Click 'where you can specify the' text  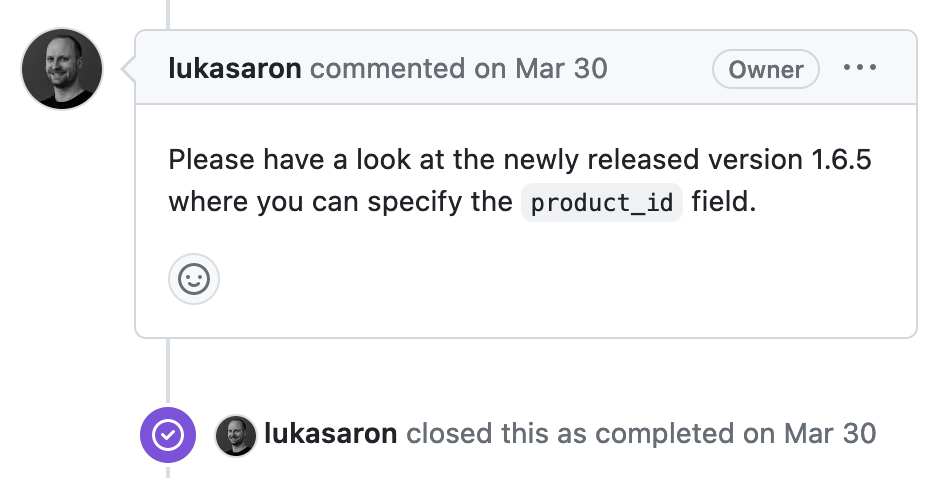(x=340, y=203)
